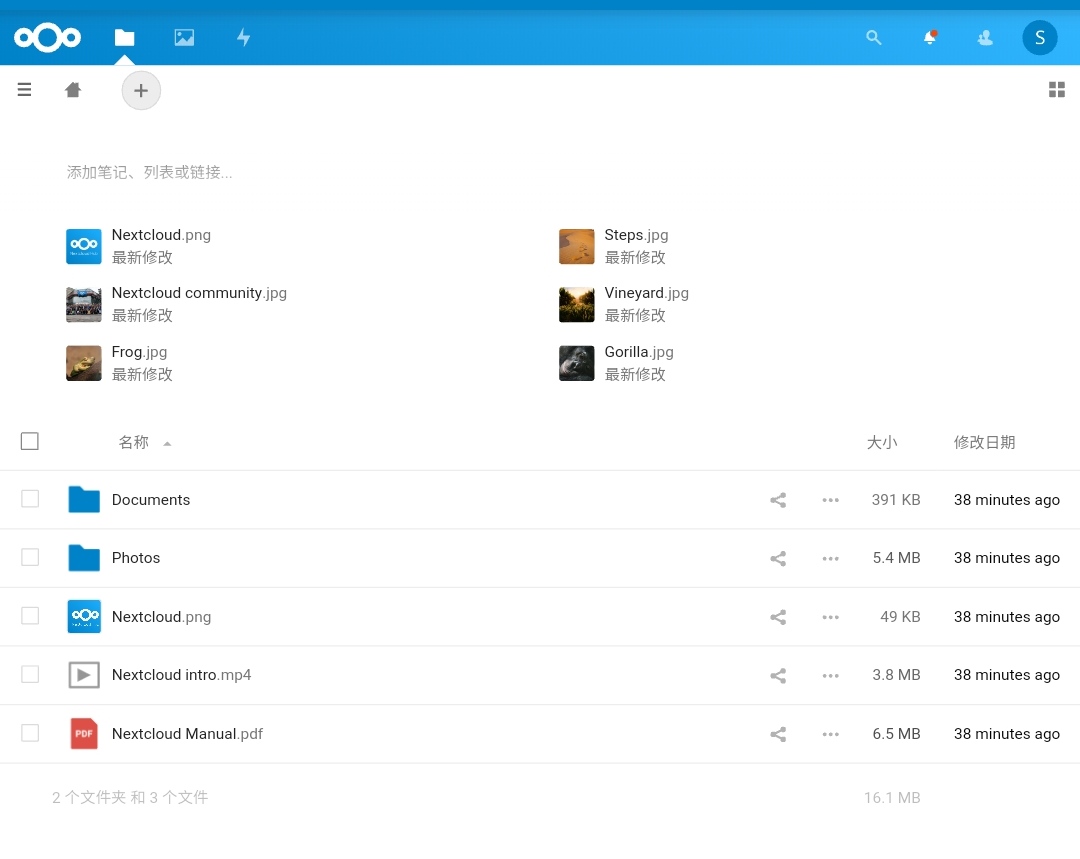Click the video play icon of Nextcloud intro.mp4
This screenshot has width=1080, height=859.
[84, 675]
